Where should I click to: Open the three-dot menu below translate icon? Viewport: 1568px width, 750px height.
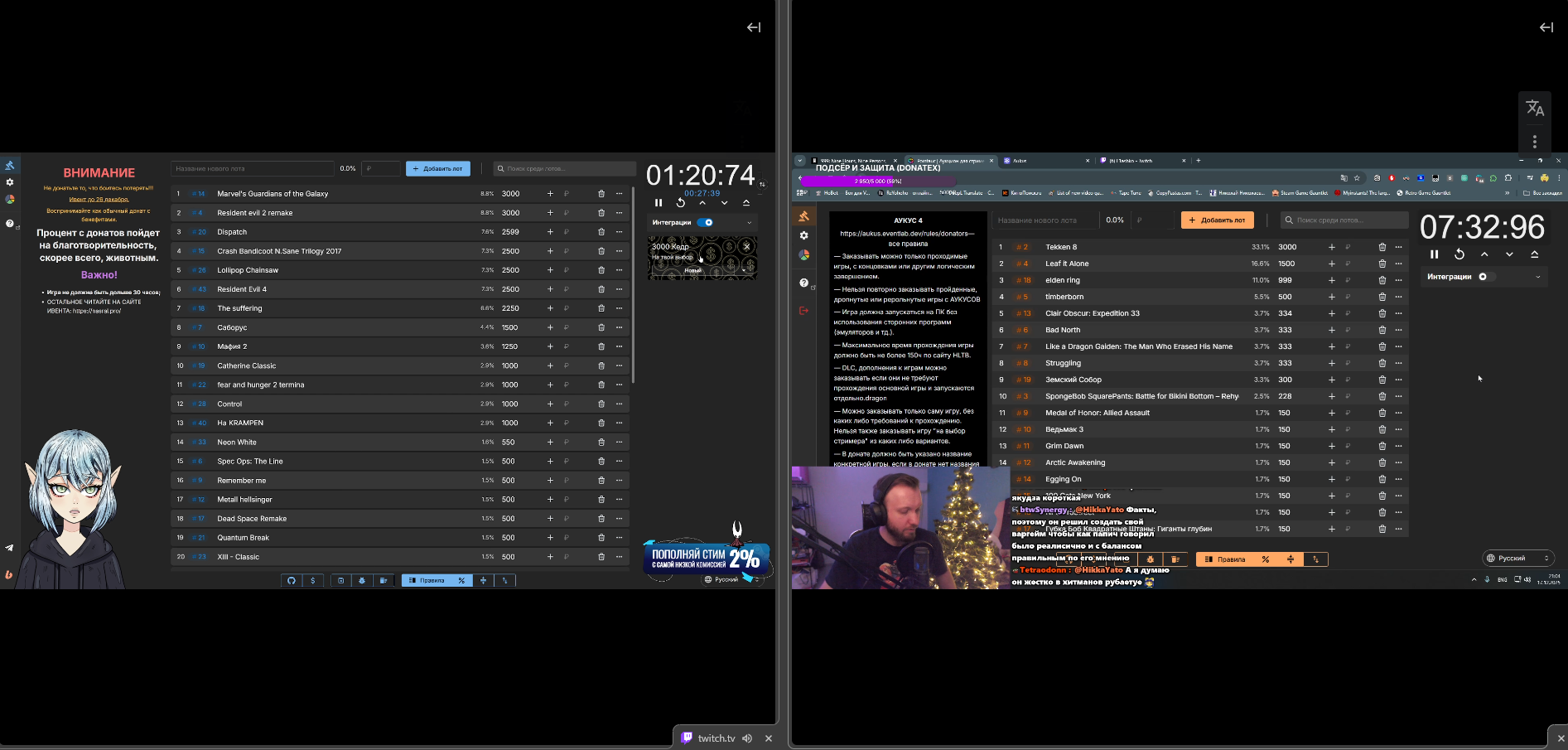tap(1535, 142)
